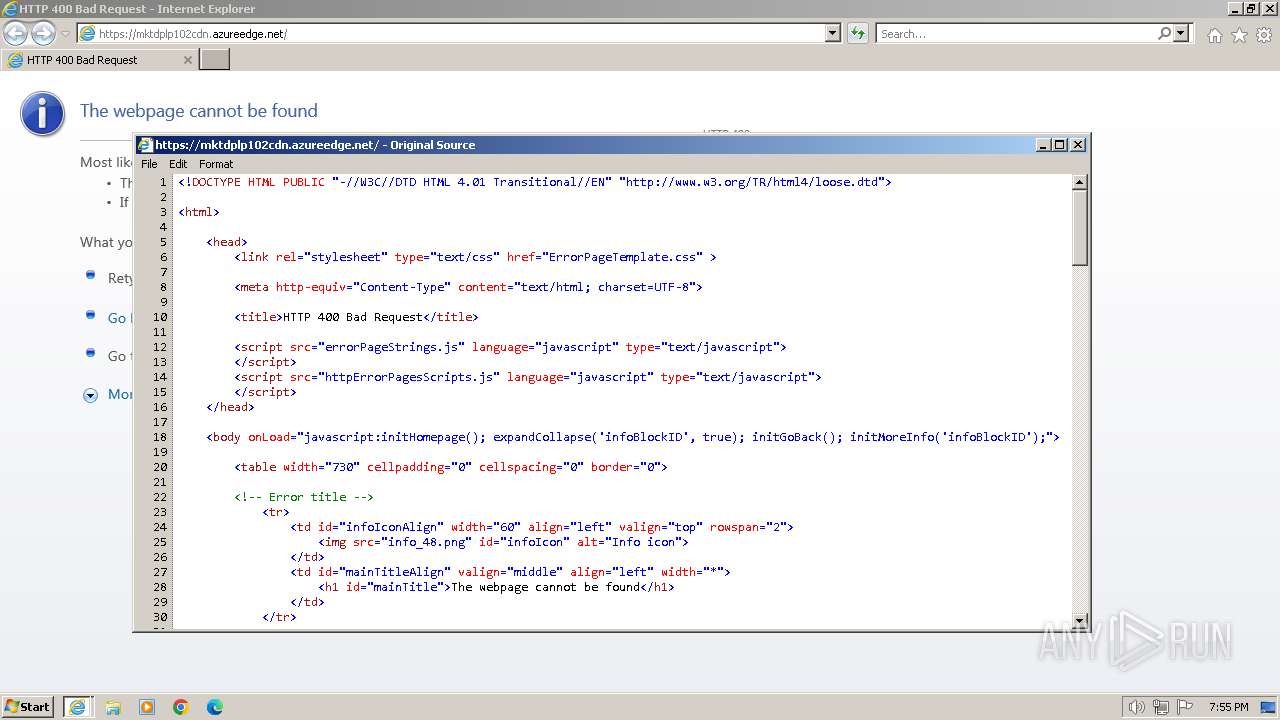Viewport: 1280px width, 720px height.
Task: Click the infoIconAlign td line
Action: [542, 527]
